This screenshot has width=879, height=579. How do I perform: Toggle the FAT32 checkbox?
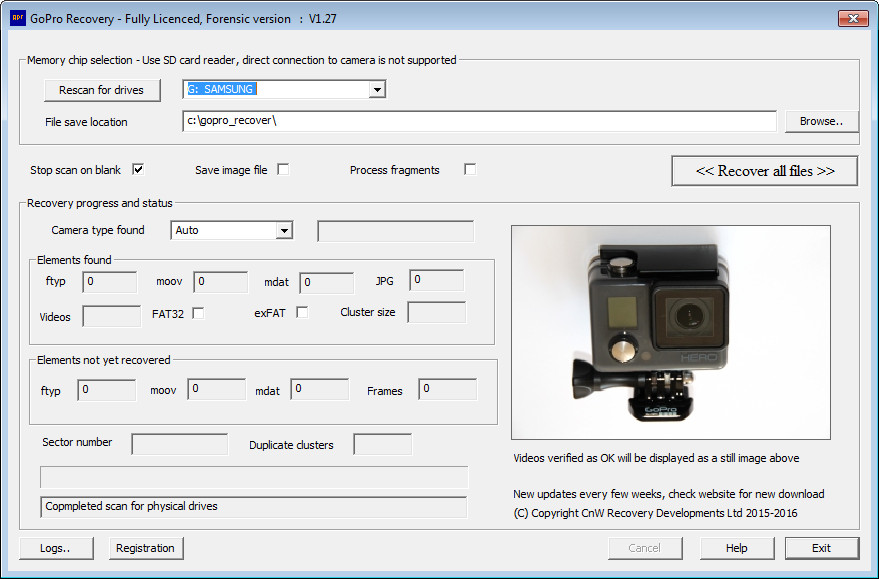198,313
